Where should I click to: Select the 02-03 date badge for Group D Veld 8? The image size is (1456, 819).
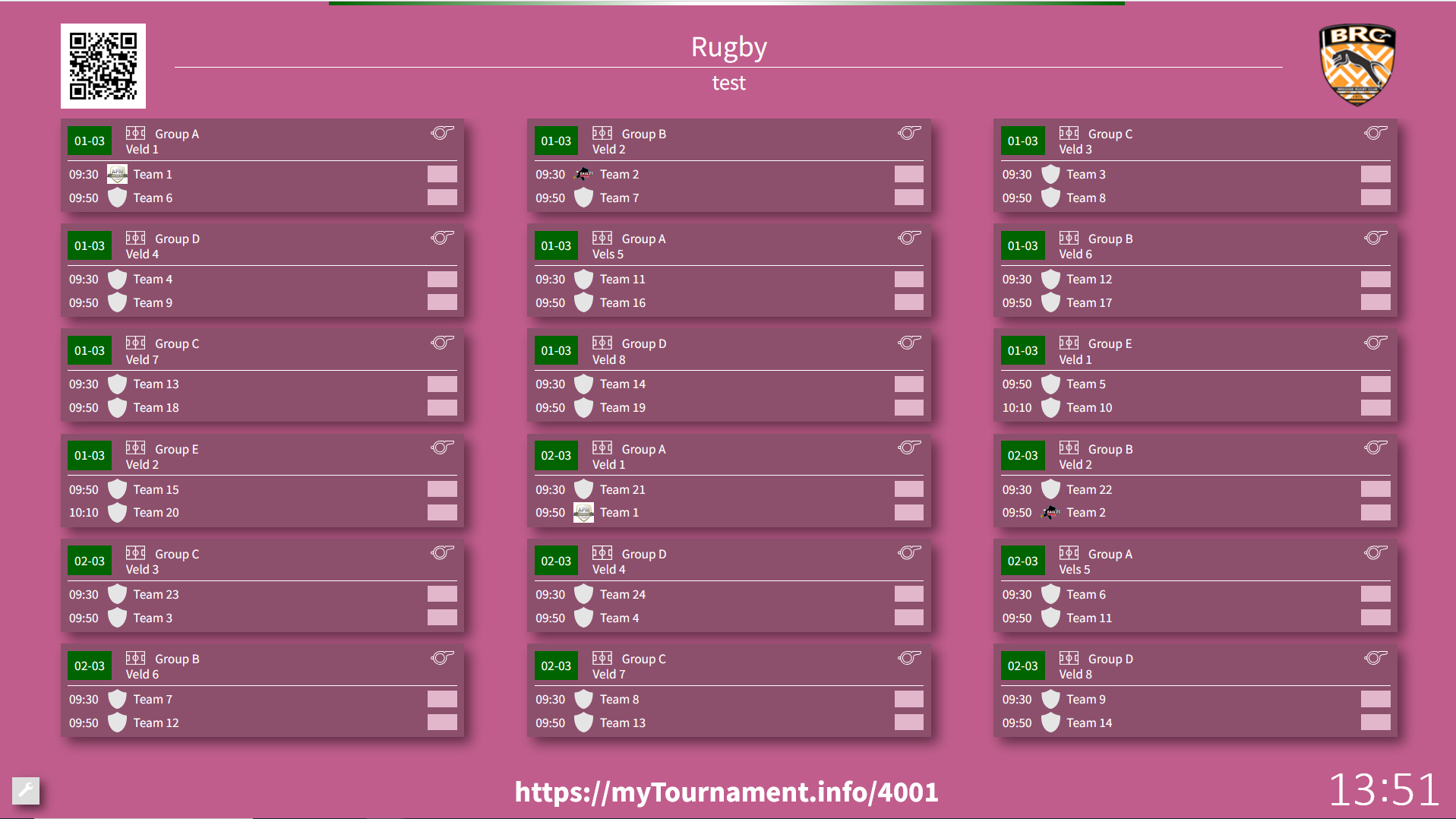tap(1022, 666)
